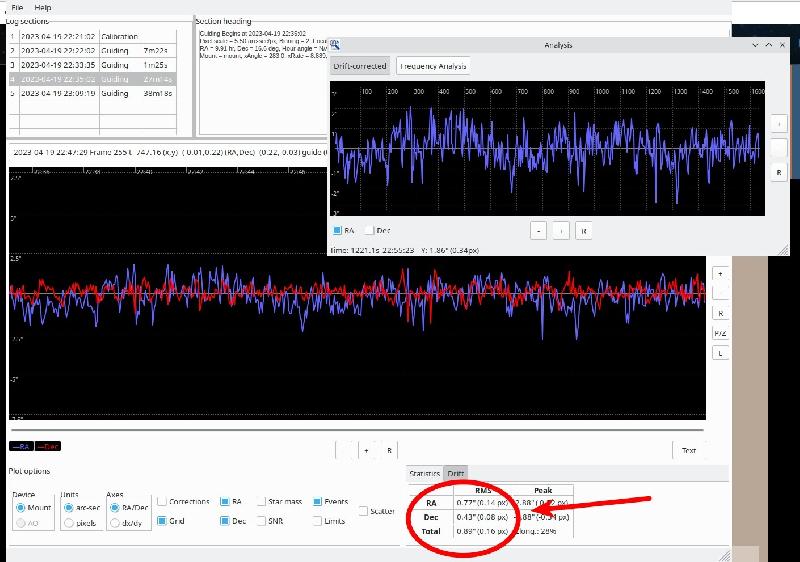Switch to the Drift tab
The image size is (800, 562).
coord(455,473)
